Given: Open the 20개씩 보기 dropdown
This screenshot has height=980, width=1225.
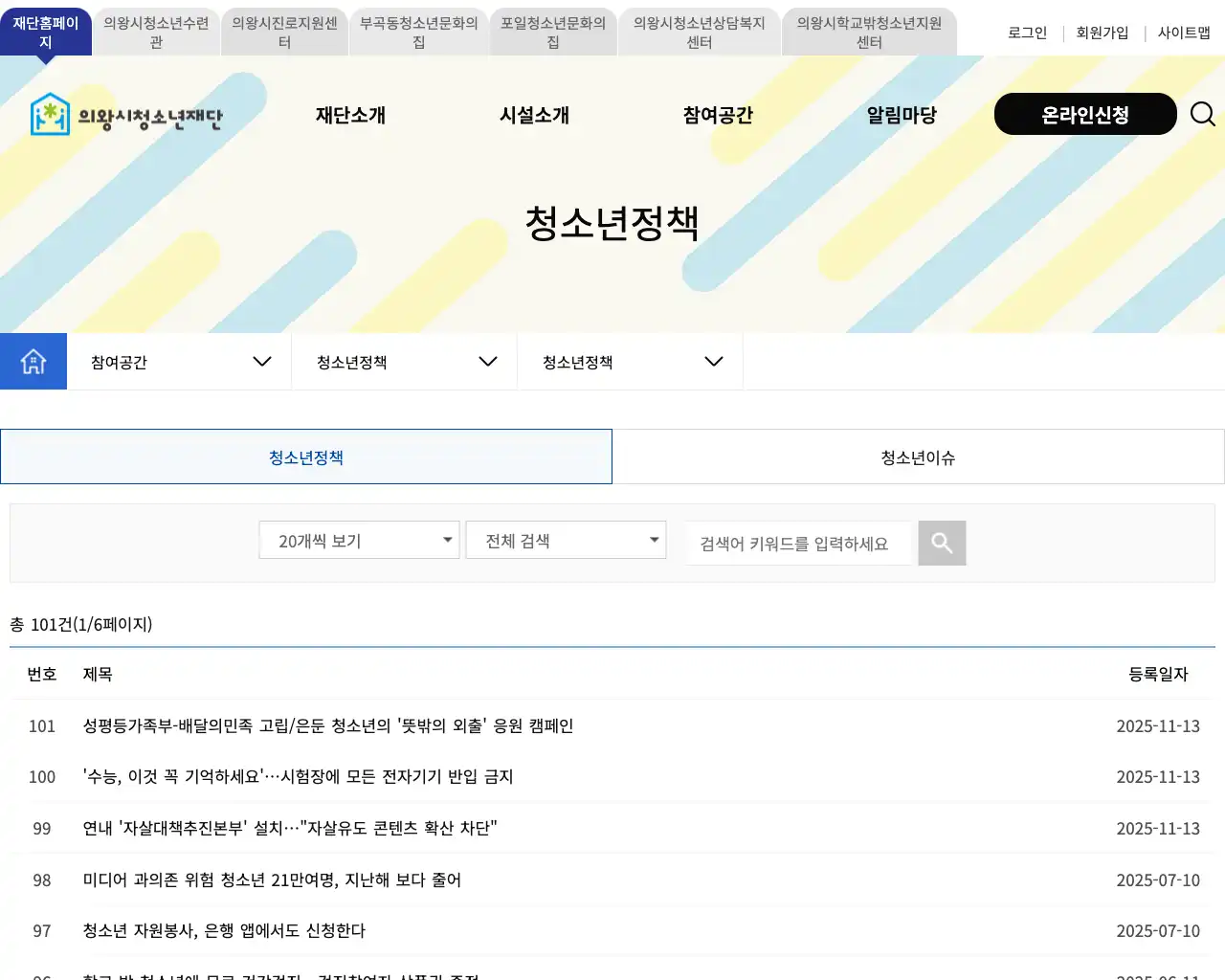Looking at the screenshot, I should click(x=358, y=540).
